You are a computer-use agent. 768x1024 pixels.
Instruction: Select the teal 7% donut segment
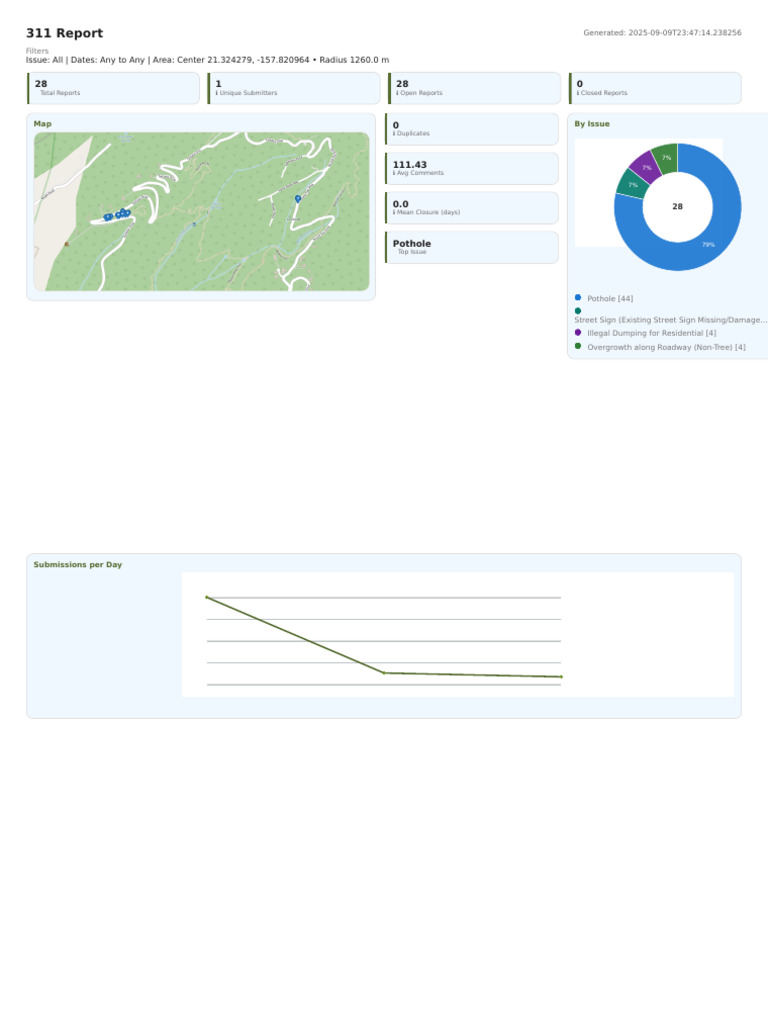[632, 185]
